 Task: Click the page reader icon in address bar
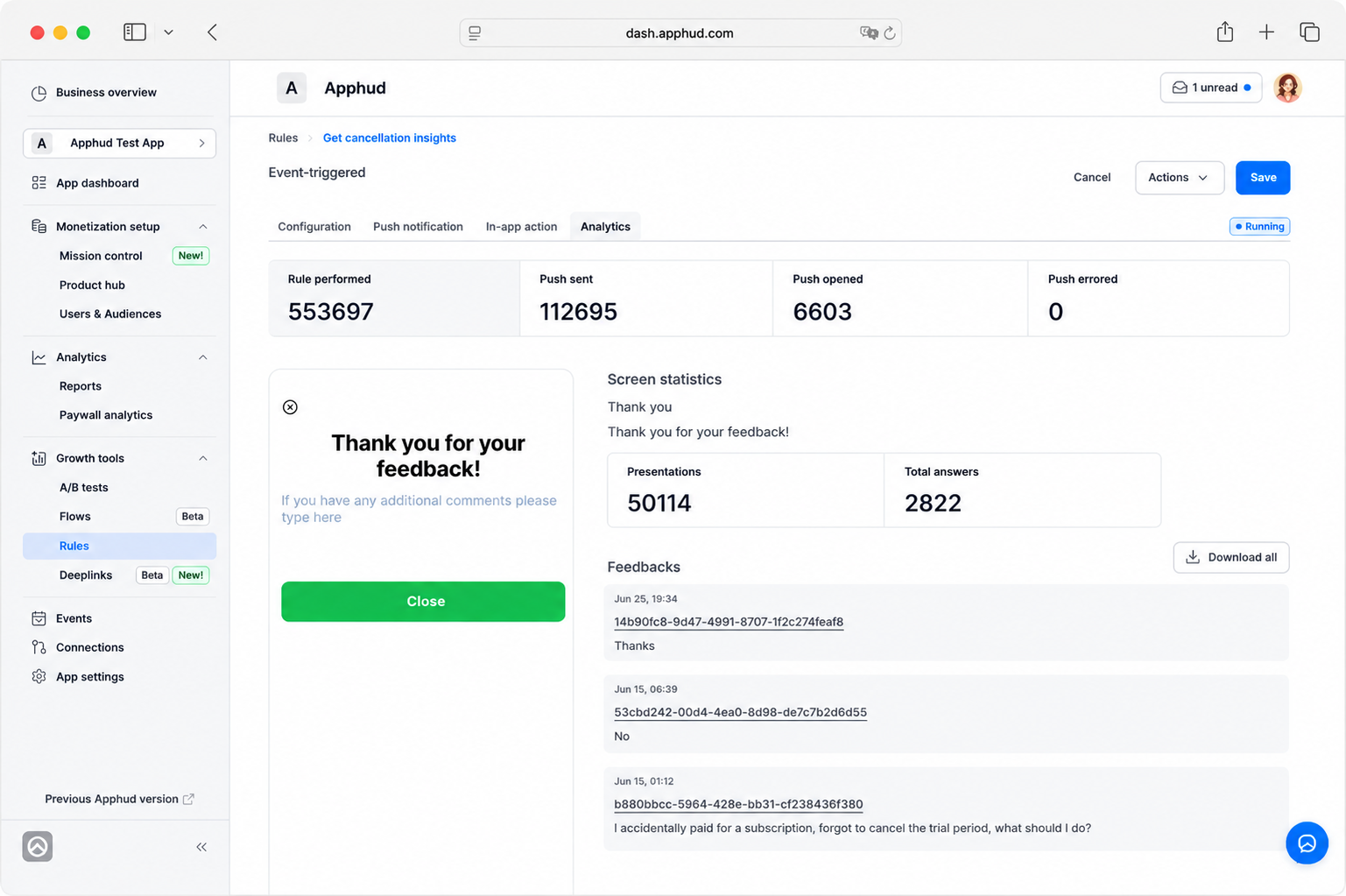[x=475, y=33]
